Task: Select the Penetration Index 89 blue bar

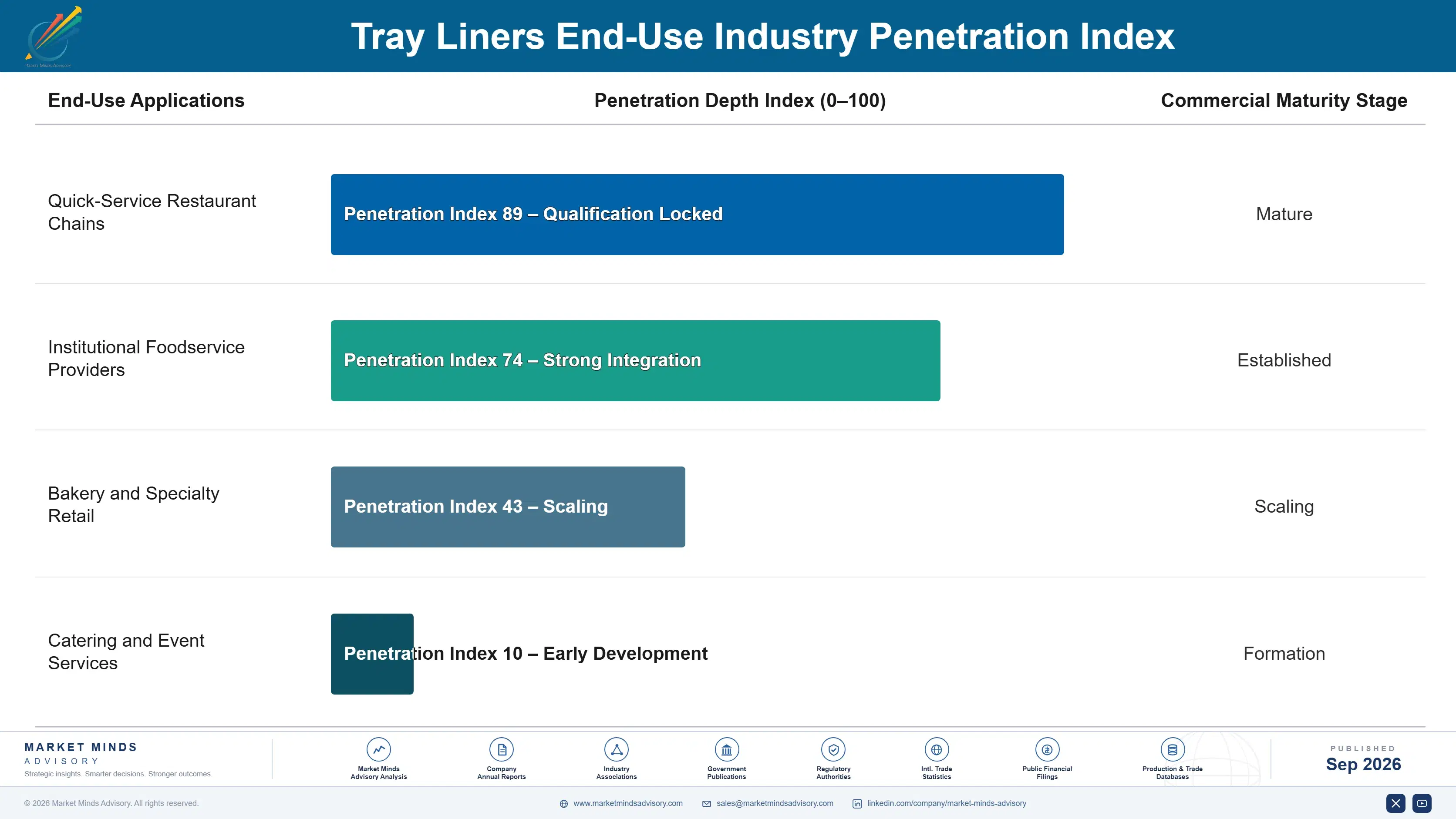Action: (x=697, y=215)
